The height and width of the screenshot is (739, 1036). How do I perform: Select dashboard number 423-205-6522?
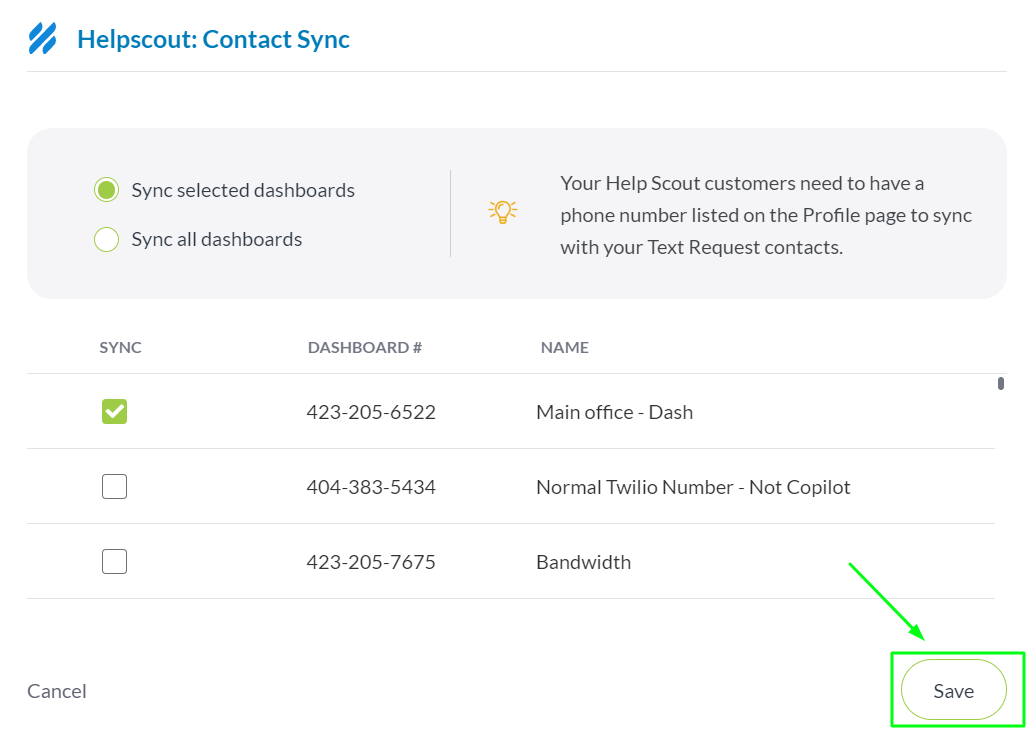[x=371, y=412]
